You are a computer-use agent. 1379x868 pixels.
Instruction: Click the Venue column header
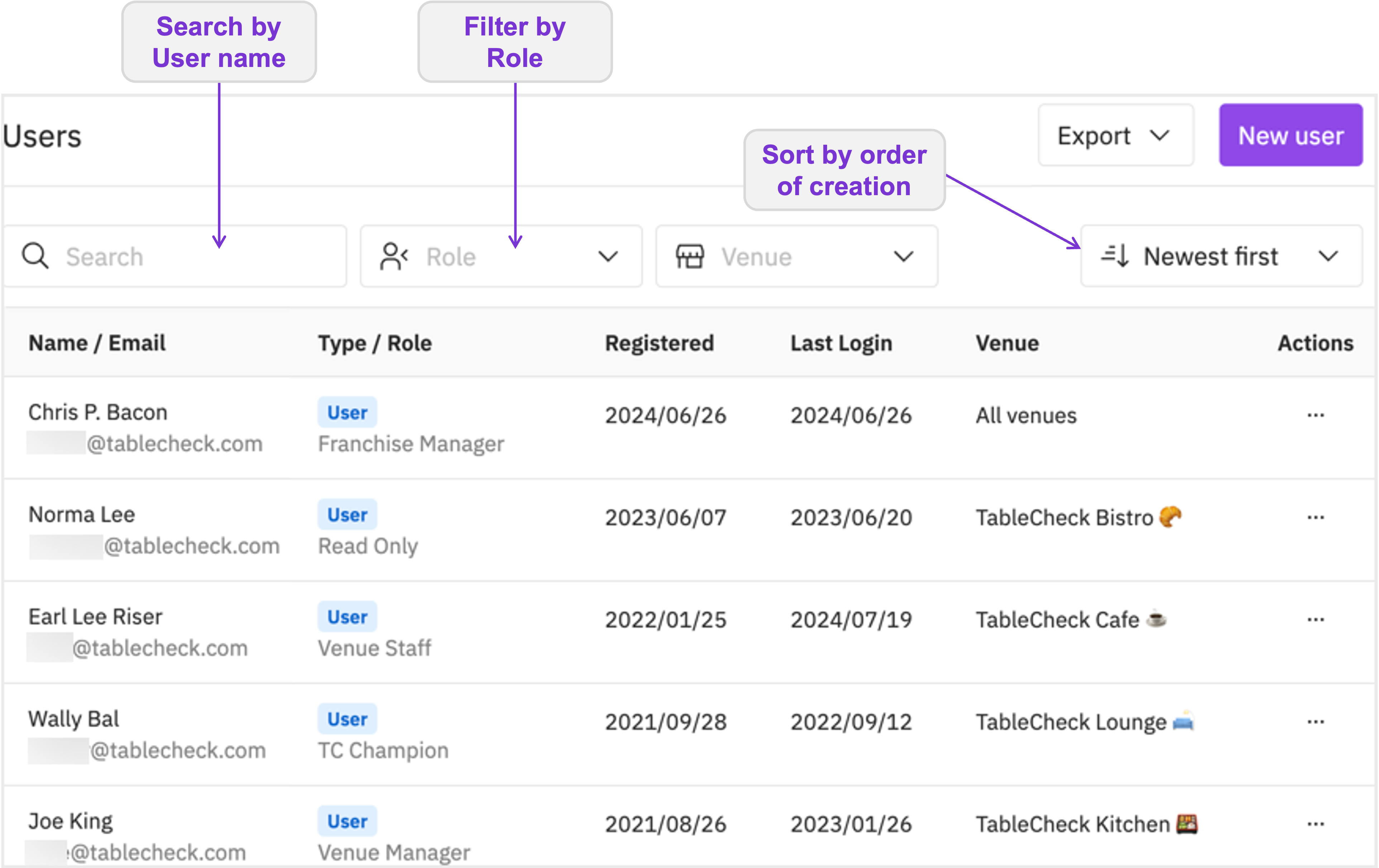point(1007,343)
